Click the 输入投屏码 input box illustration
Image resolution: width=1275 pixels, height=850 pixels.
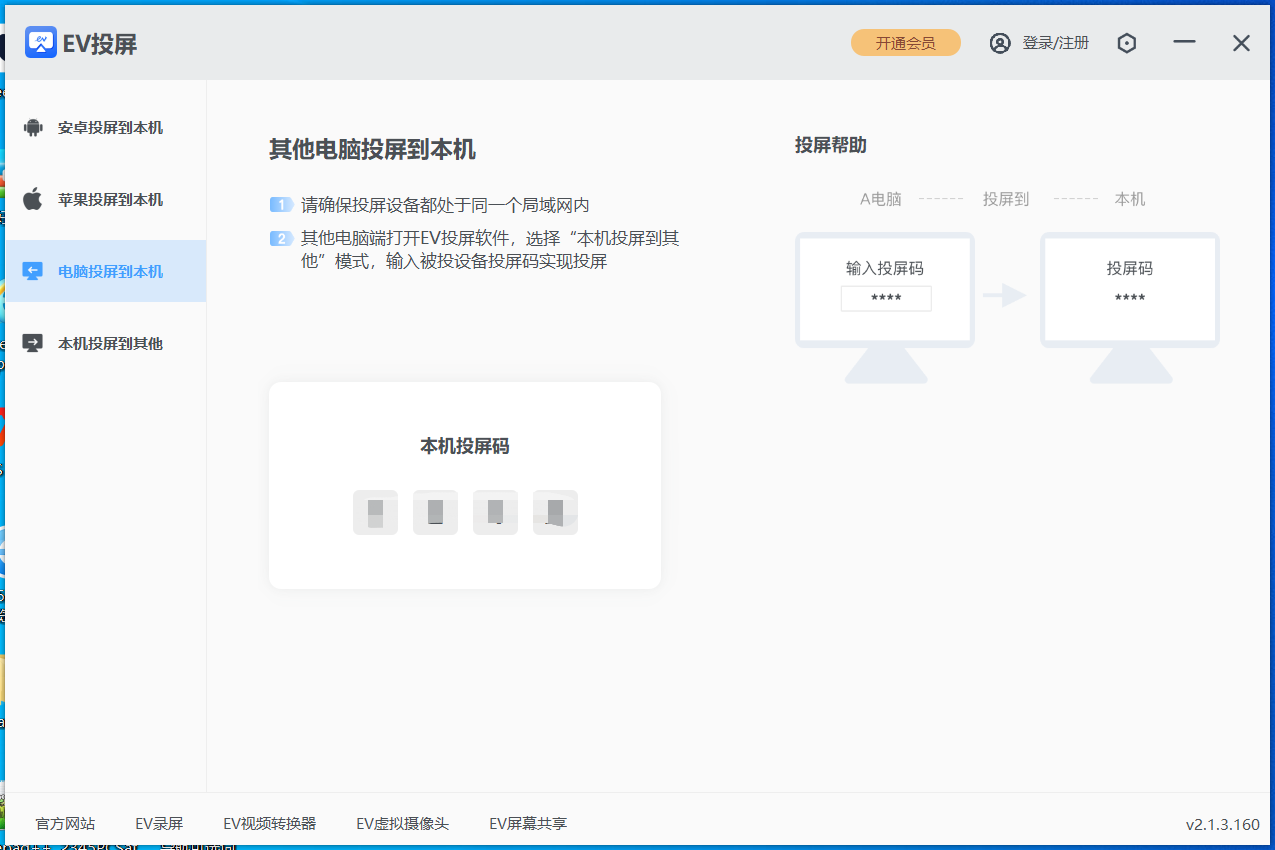[886, 298]
